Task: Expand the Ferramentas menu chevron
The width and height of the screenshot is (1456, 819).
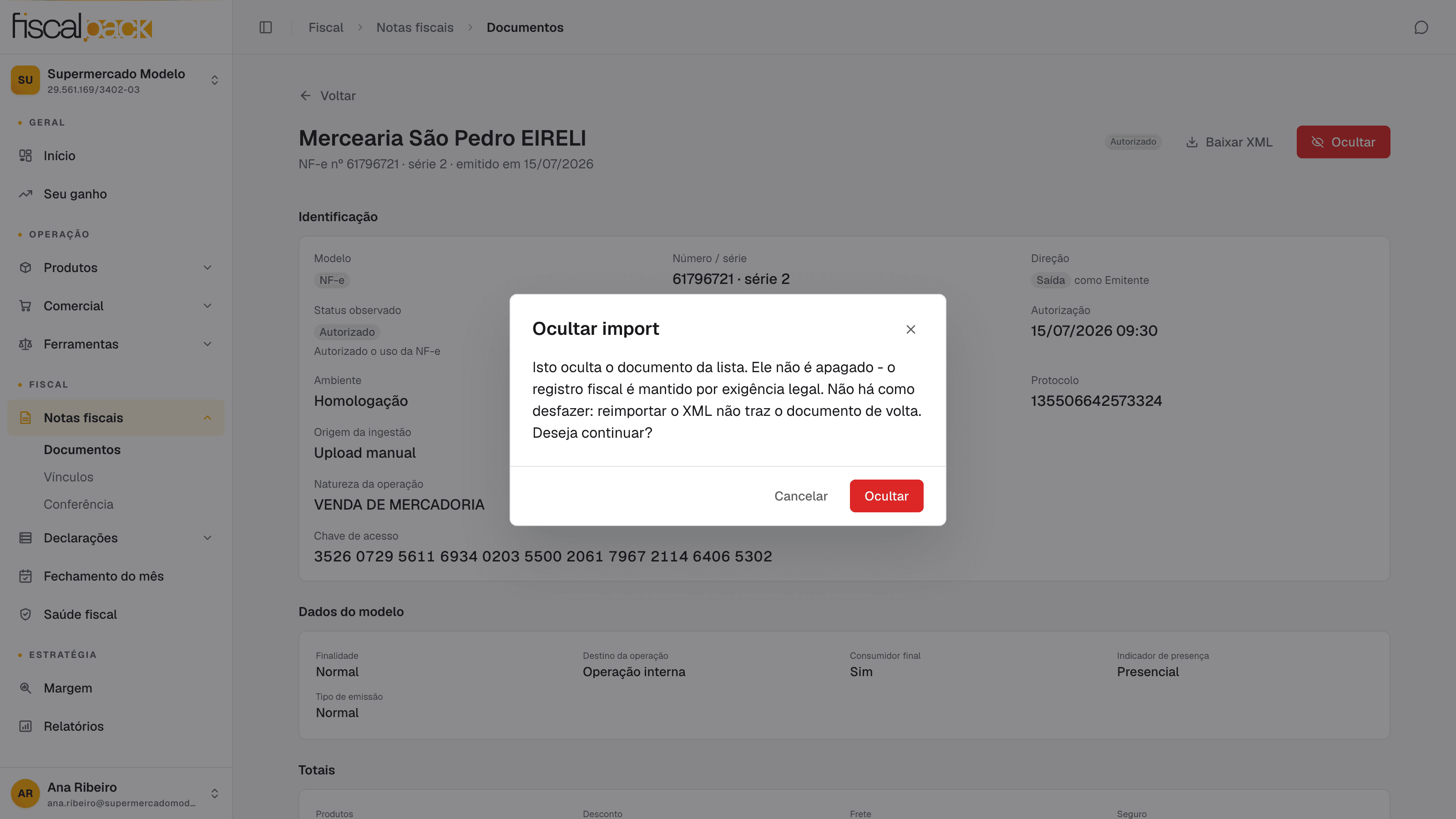Action: [207, 344]
